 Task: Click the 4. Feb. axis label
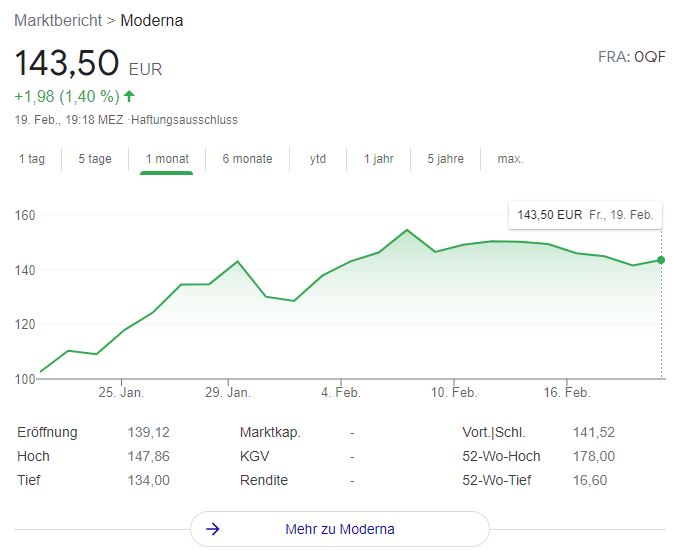click(x=341, y=392)
